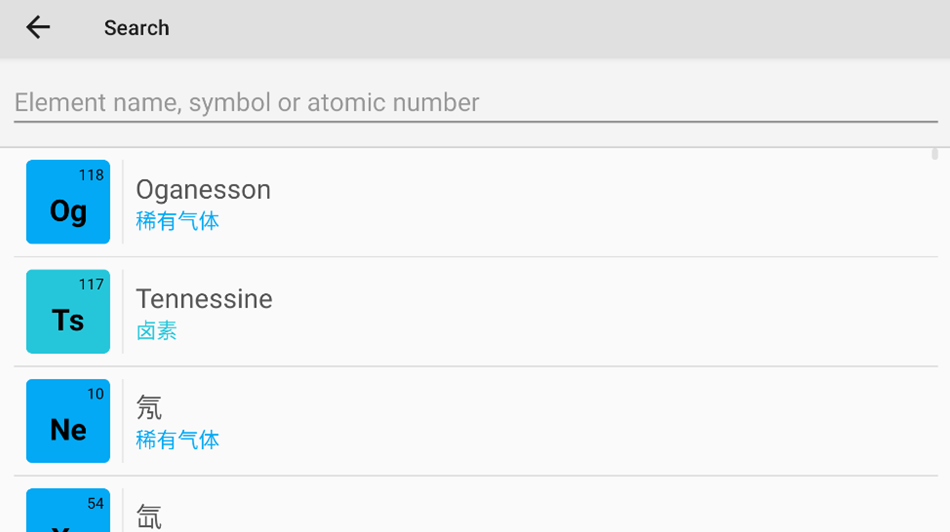Open the Ne element tile

[x=68, y=421]
